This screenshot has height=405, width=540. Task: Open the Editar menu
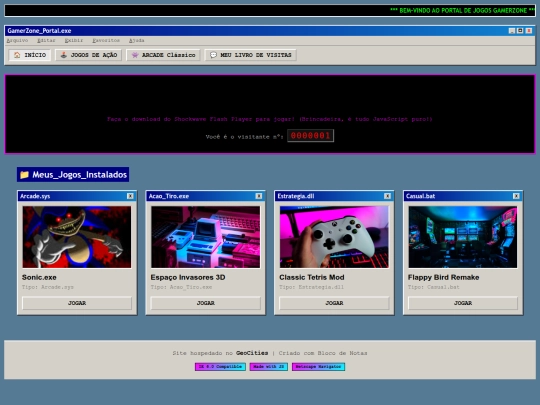(x=46, y=41)
